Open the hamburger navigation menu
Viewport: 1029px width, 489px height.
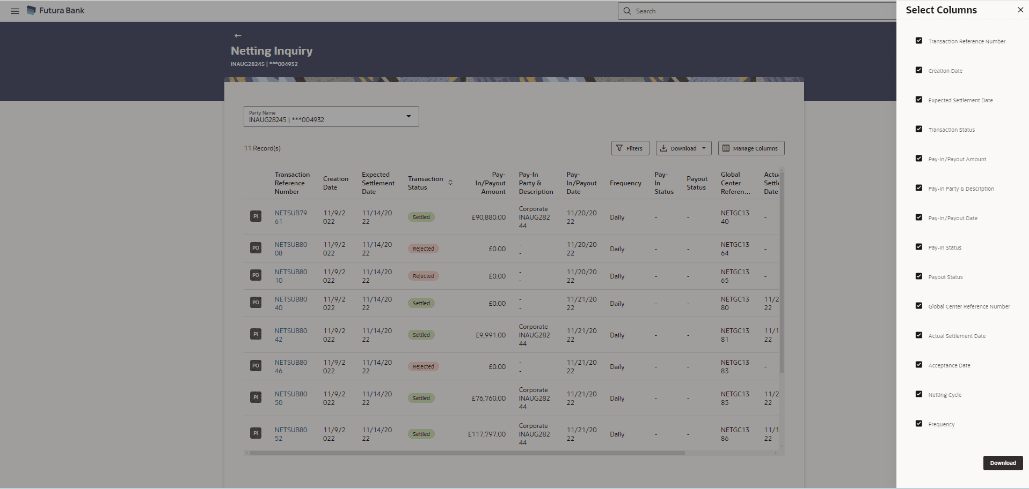coord(14,11)
